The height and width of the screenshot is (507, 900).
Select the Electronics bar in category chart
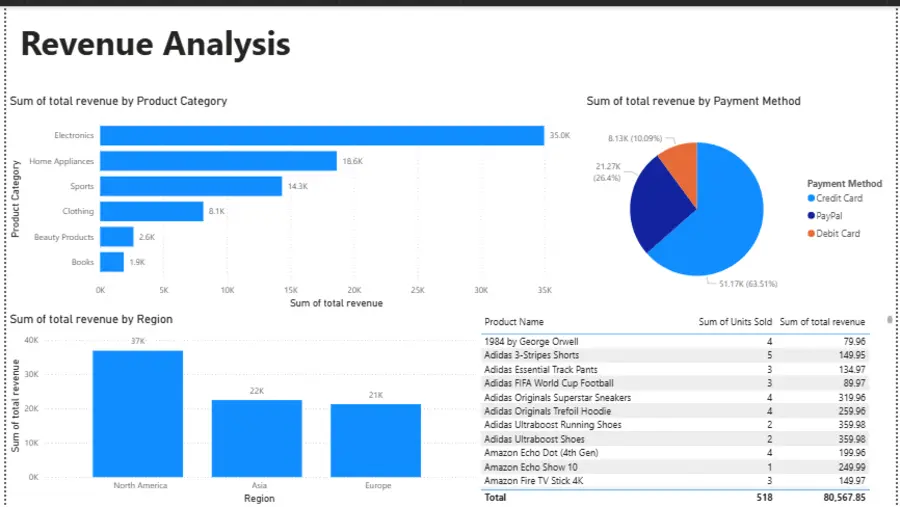pyautogui.click(x=322, y=136)
